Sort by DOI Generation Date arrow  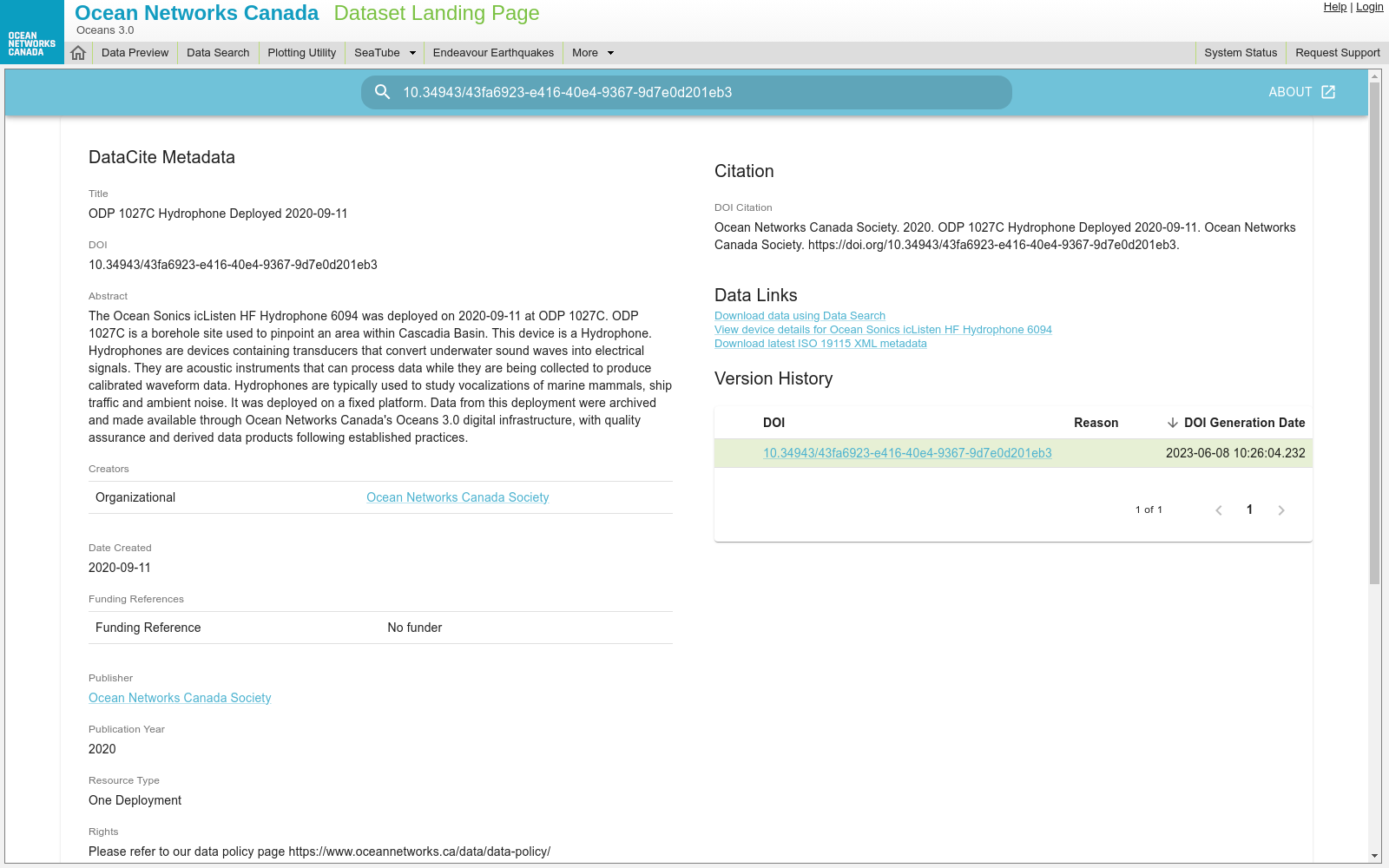click(x=1173, y=423)
